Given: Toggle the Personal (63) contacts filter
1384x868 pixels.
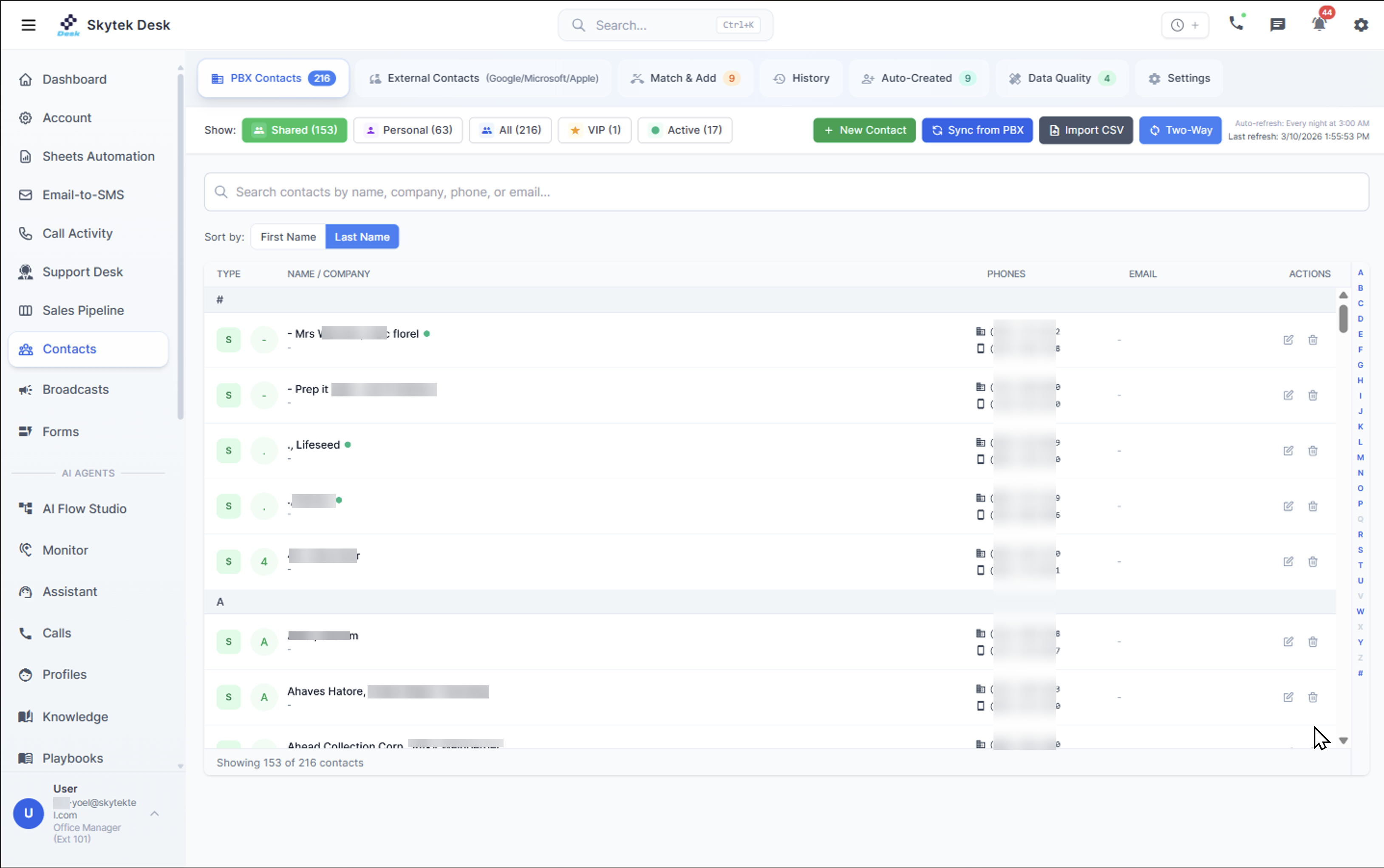Looking at the screenshot, I should click(x=408, y=130).
